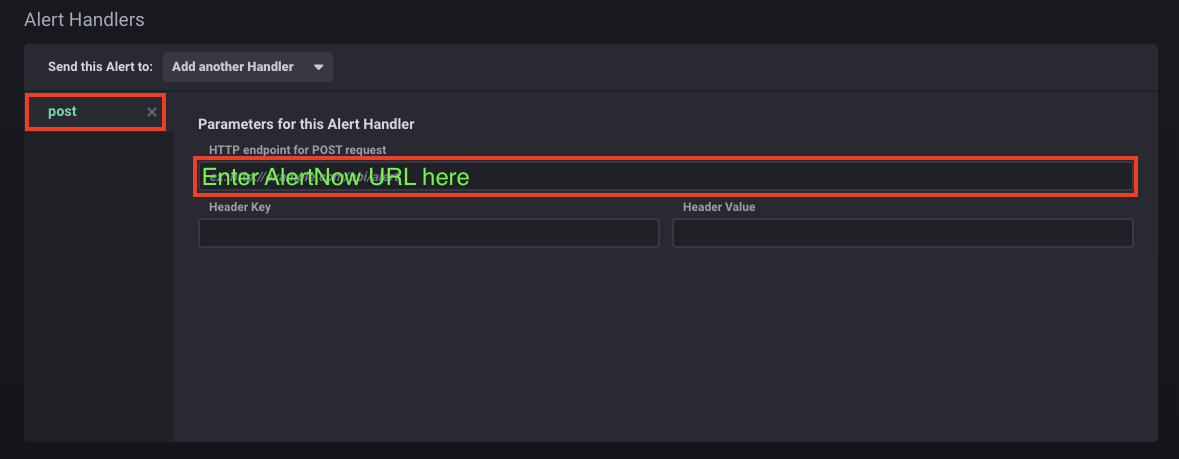Open the Add another Handler dropdown
1179x459 pixels.
tap(247, 67)
